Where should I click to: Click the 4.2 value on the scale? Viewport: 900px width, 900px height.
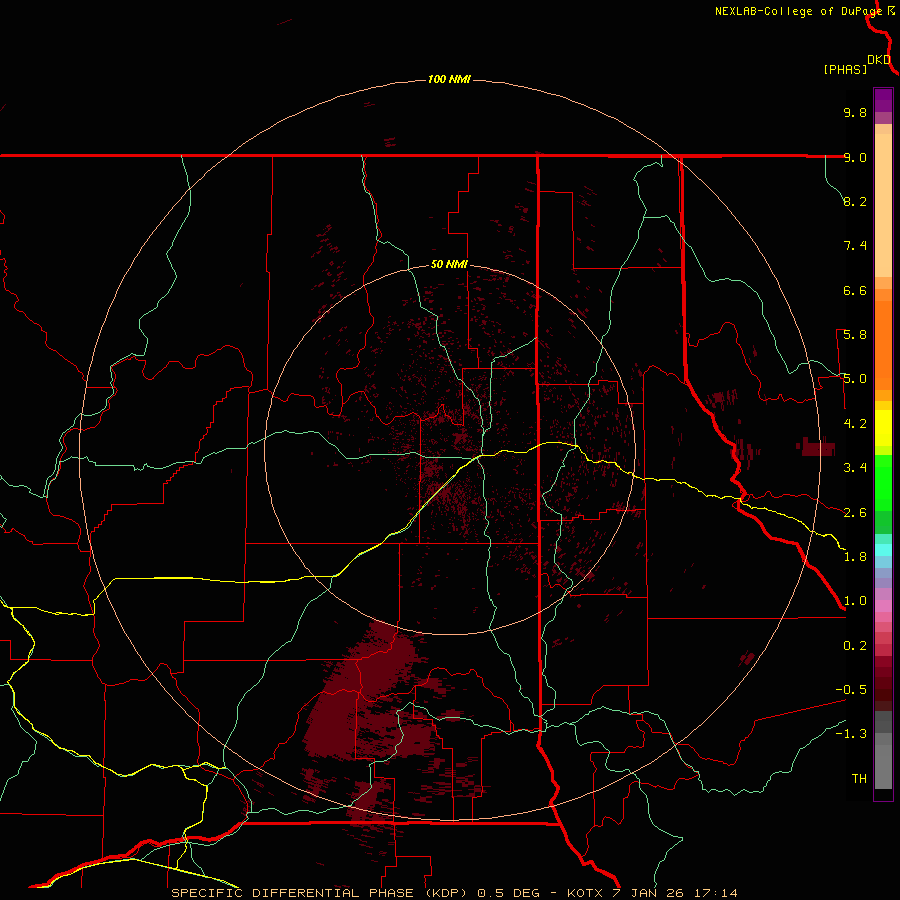[x=855, y=424]
